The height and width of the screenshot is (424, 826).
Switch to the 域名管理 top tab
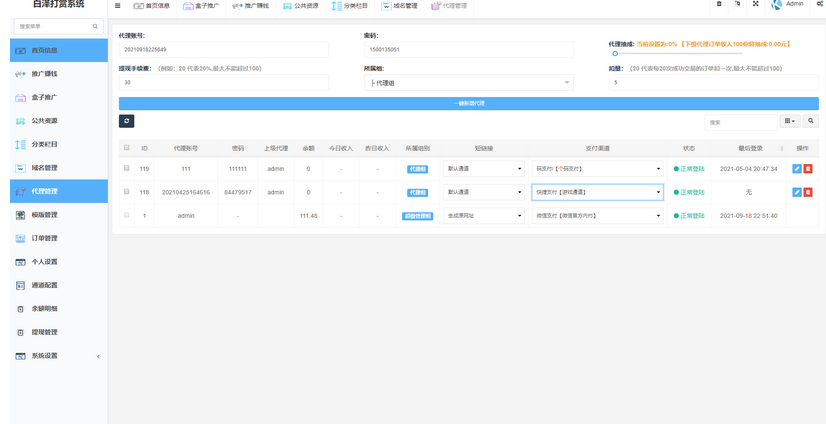399,6
